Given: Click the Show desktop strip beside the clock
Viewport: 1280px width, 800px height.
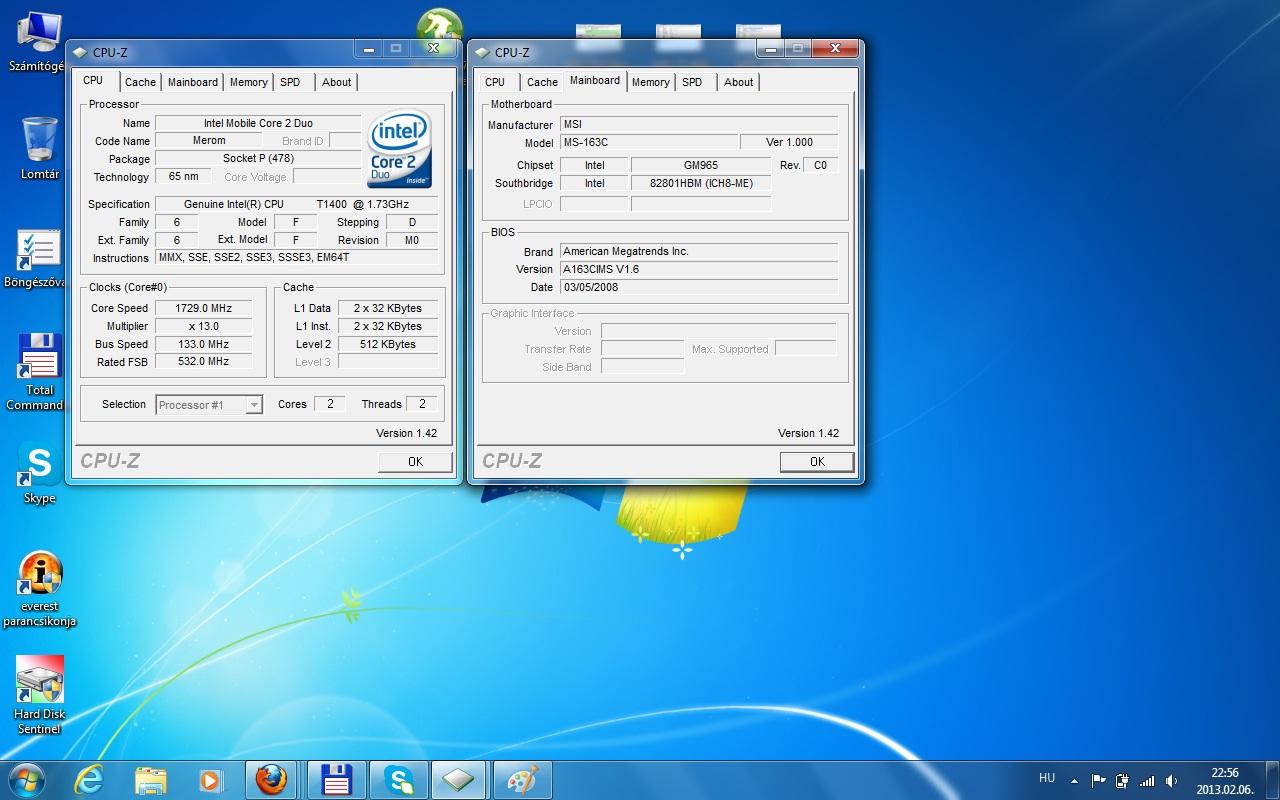Looking at the screenshot, I should (x=1272, y=780).
